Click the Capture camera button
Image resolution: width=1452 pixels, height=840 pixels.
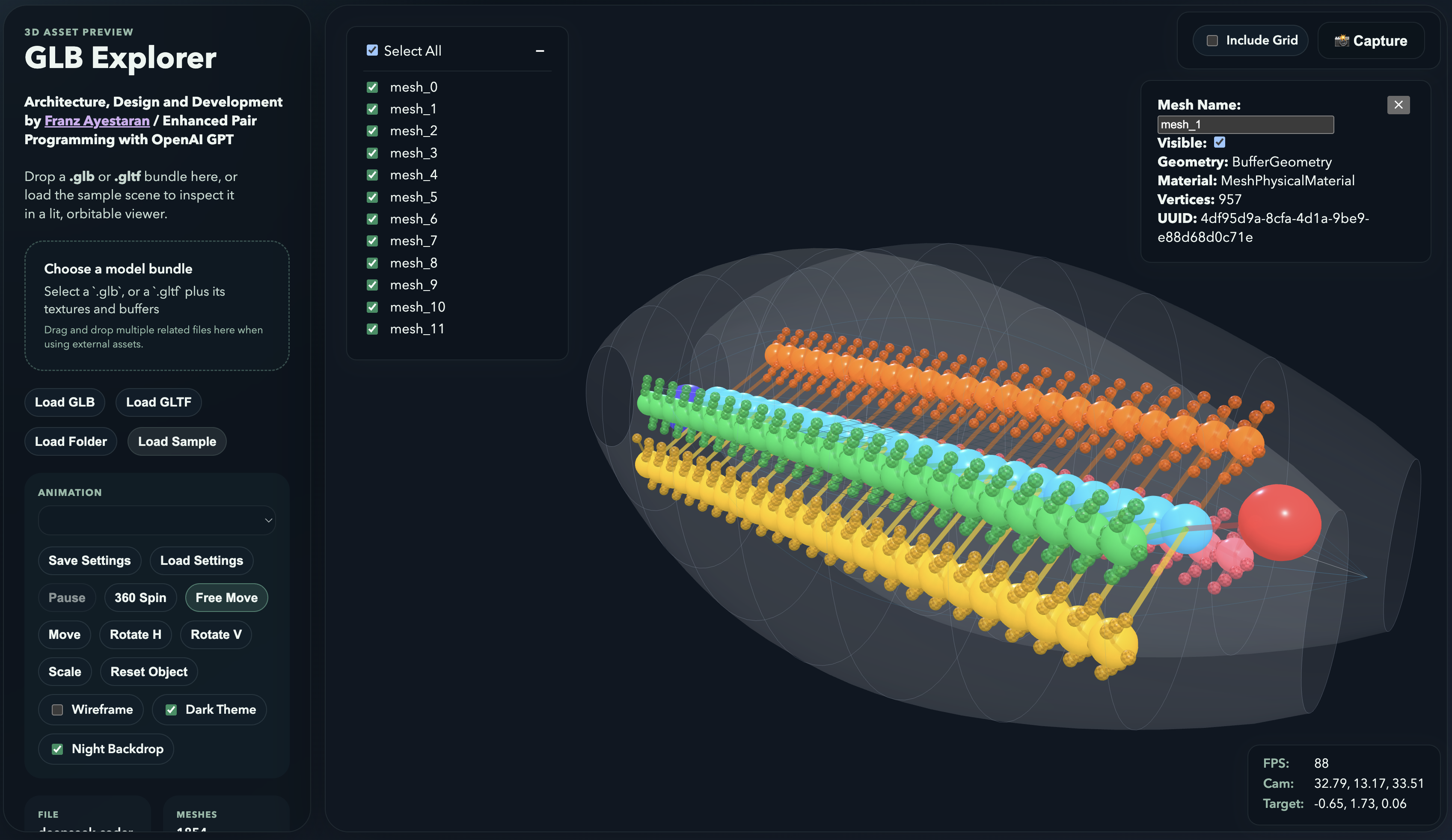pyautogui.click(x=1371, y=40)
